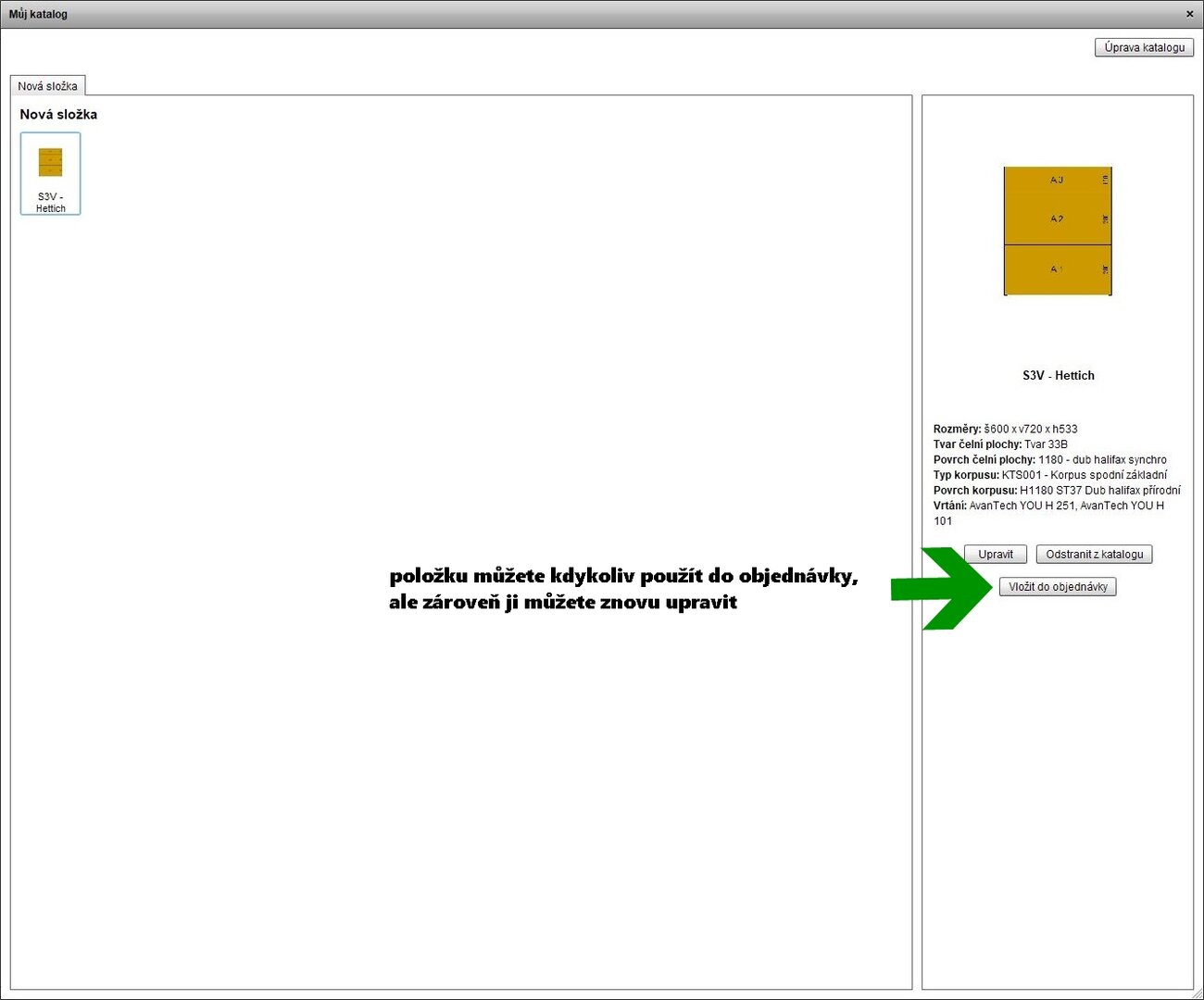Switch to the Nová složka tab
Screen dimensions: 1204x1000
pos(47,86)
